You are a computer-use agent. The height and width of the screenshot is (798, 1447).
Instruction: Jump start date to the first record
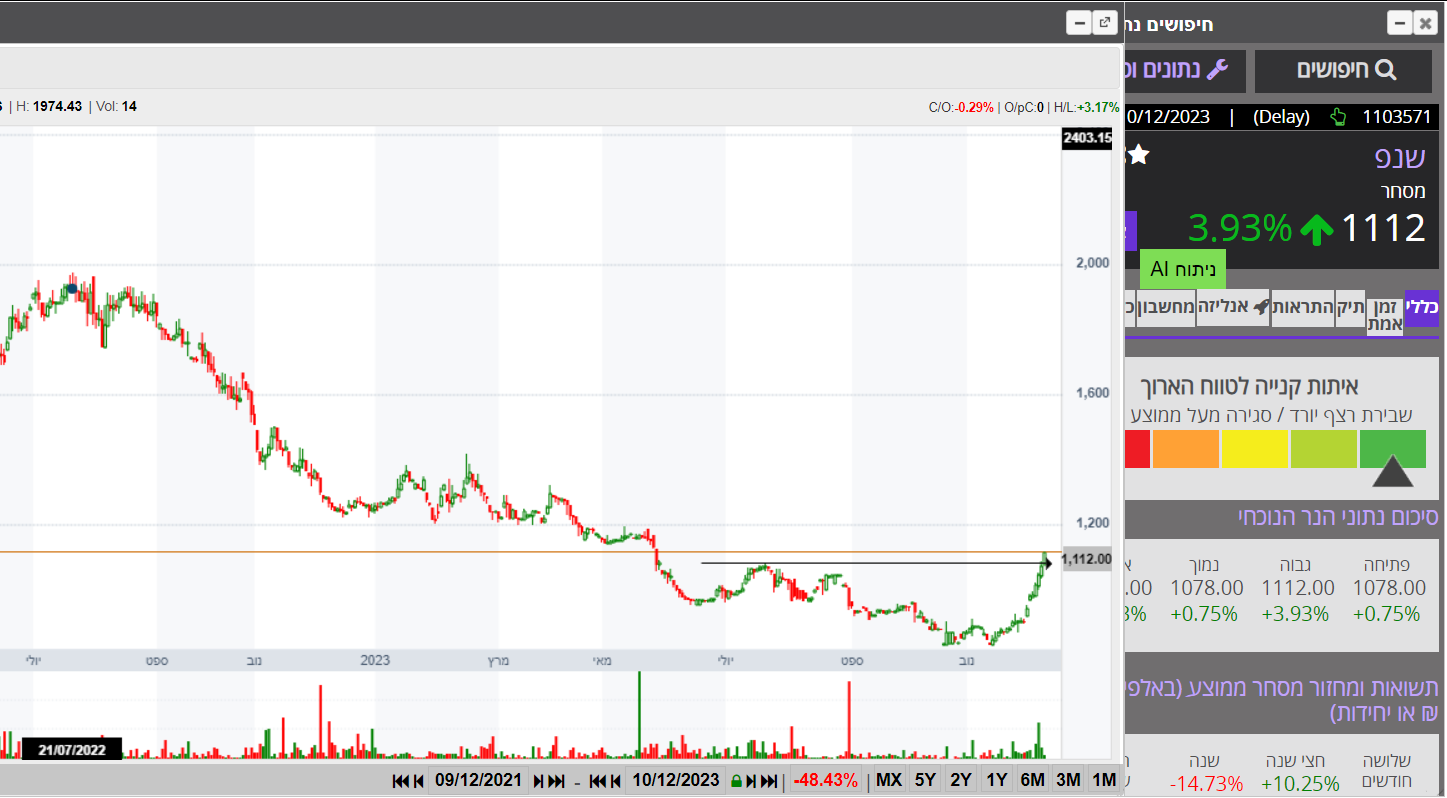[401, 781]
